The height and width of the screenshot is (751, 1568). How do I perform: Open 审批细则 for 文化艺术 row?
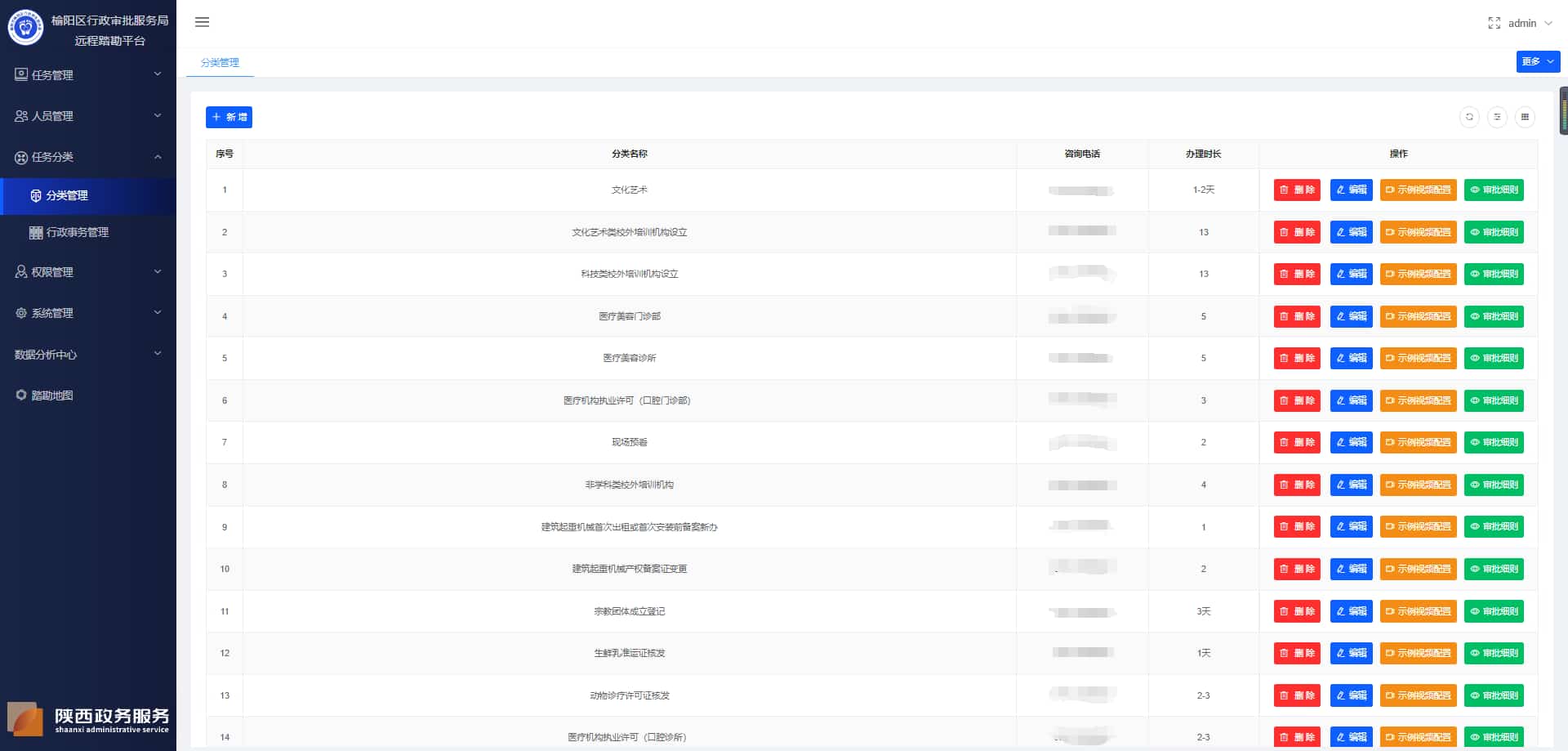(1494, 190)
